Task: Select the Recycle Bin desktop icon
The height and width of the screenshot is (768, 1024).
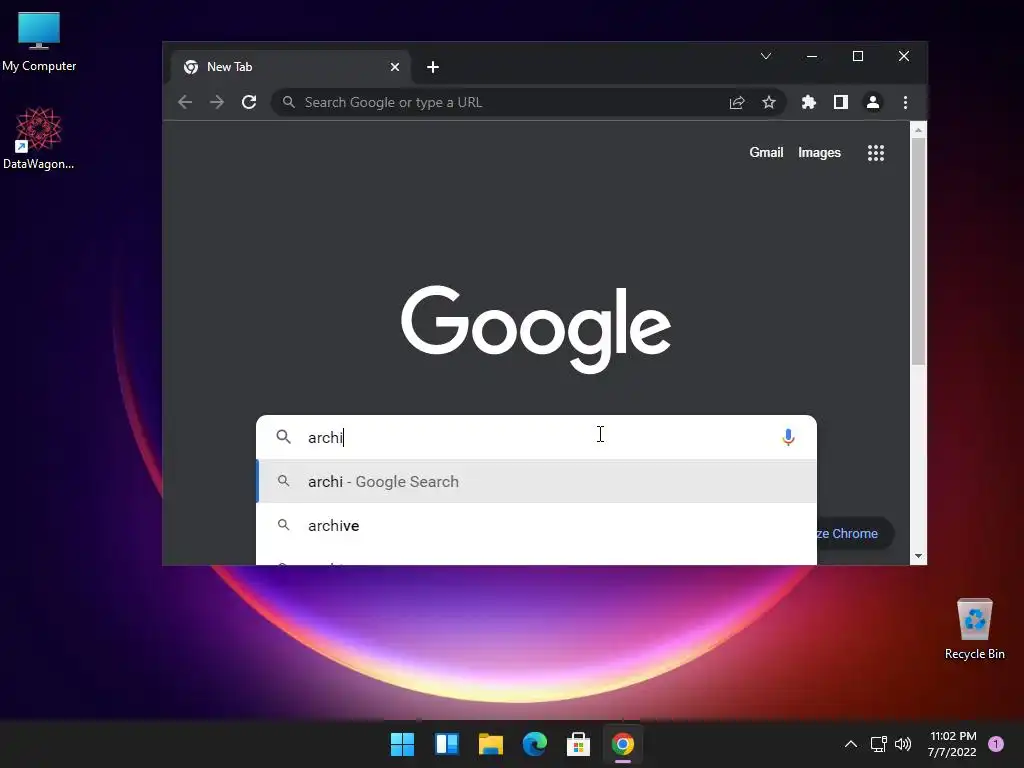Action: [974, 628]
